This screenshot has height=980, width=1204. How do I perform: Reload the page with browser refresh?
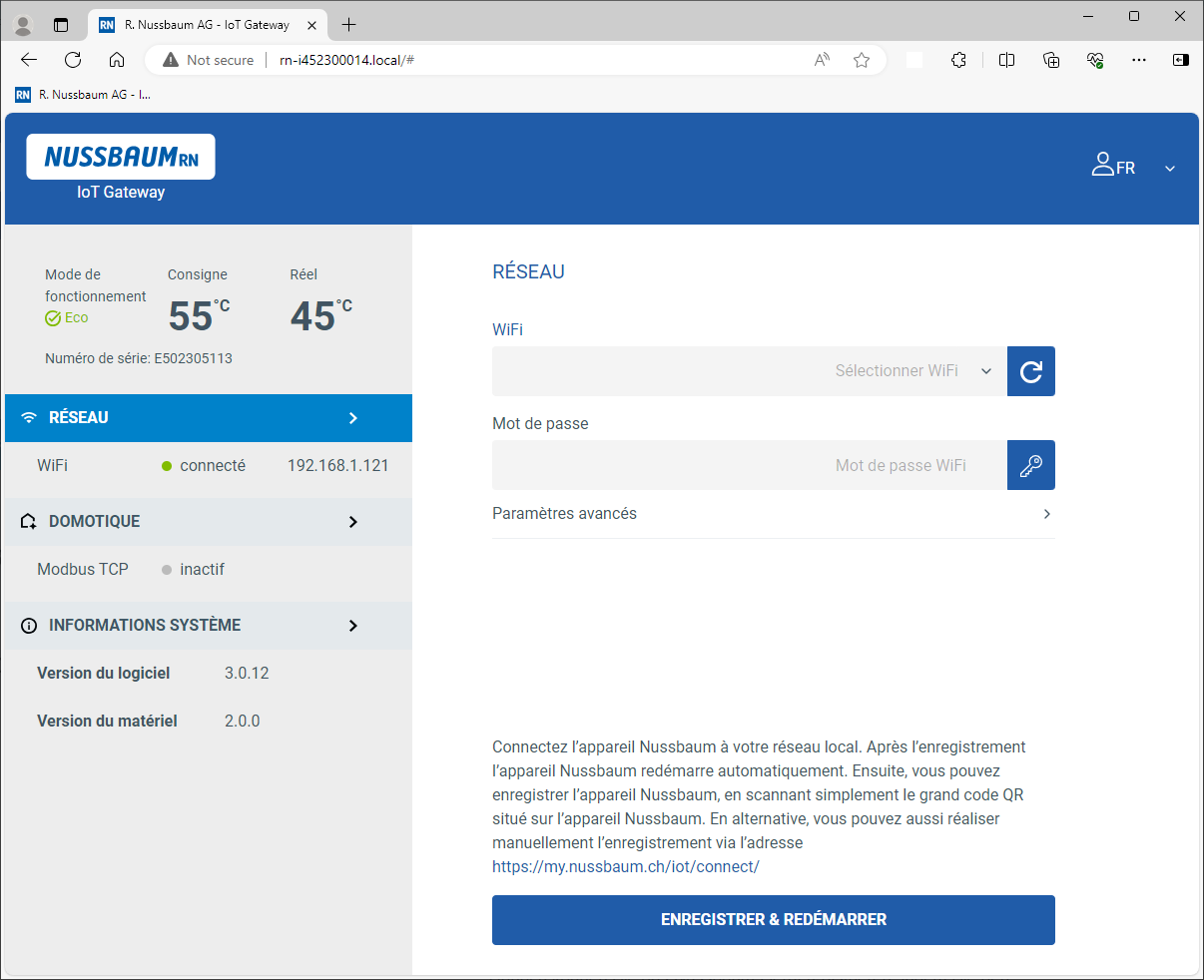tap(73, 60)
